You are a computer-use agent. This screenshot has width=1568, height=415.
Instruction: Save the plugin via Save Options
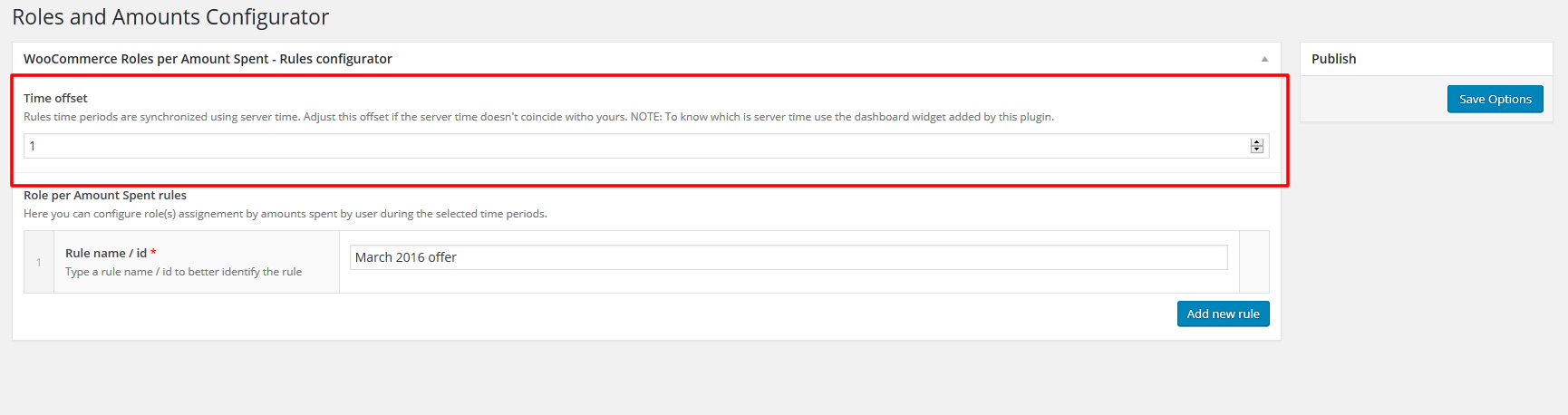(1495, 100)
